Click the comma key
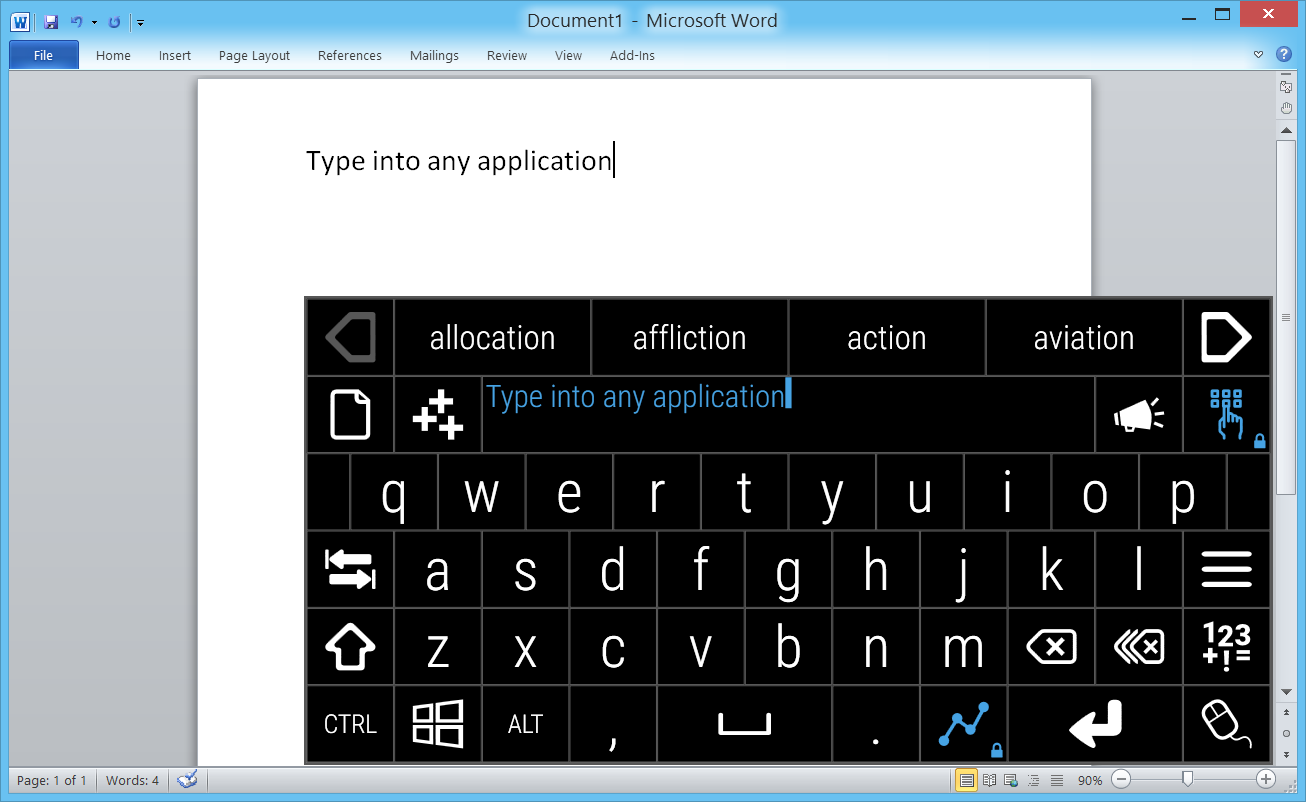 point(613,723)
